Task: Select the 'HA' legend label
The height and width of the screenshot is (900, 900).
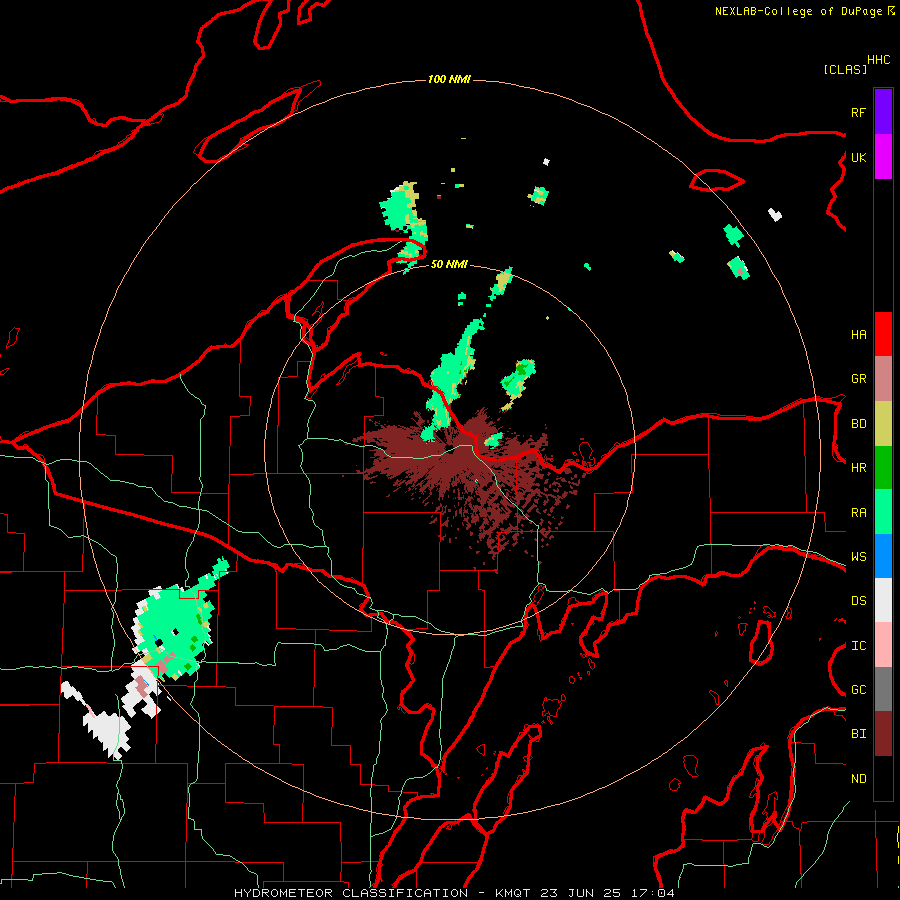Action: (x=858, y=335)
